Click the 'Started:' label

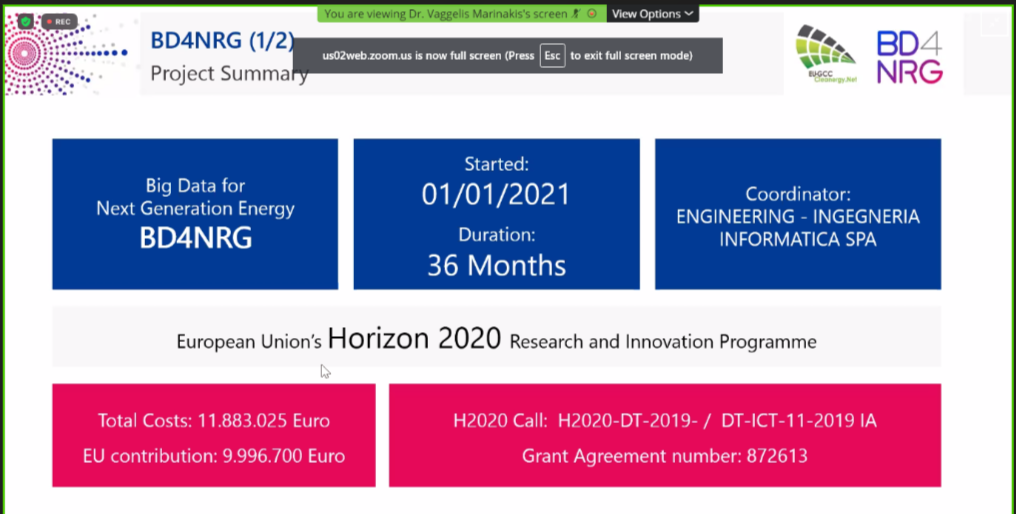pos(497,164)
